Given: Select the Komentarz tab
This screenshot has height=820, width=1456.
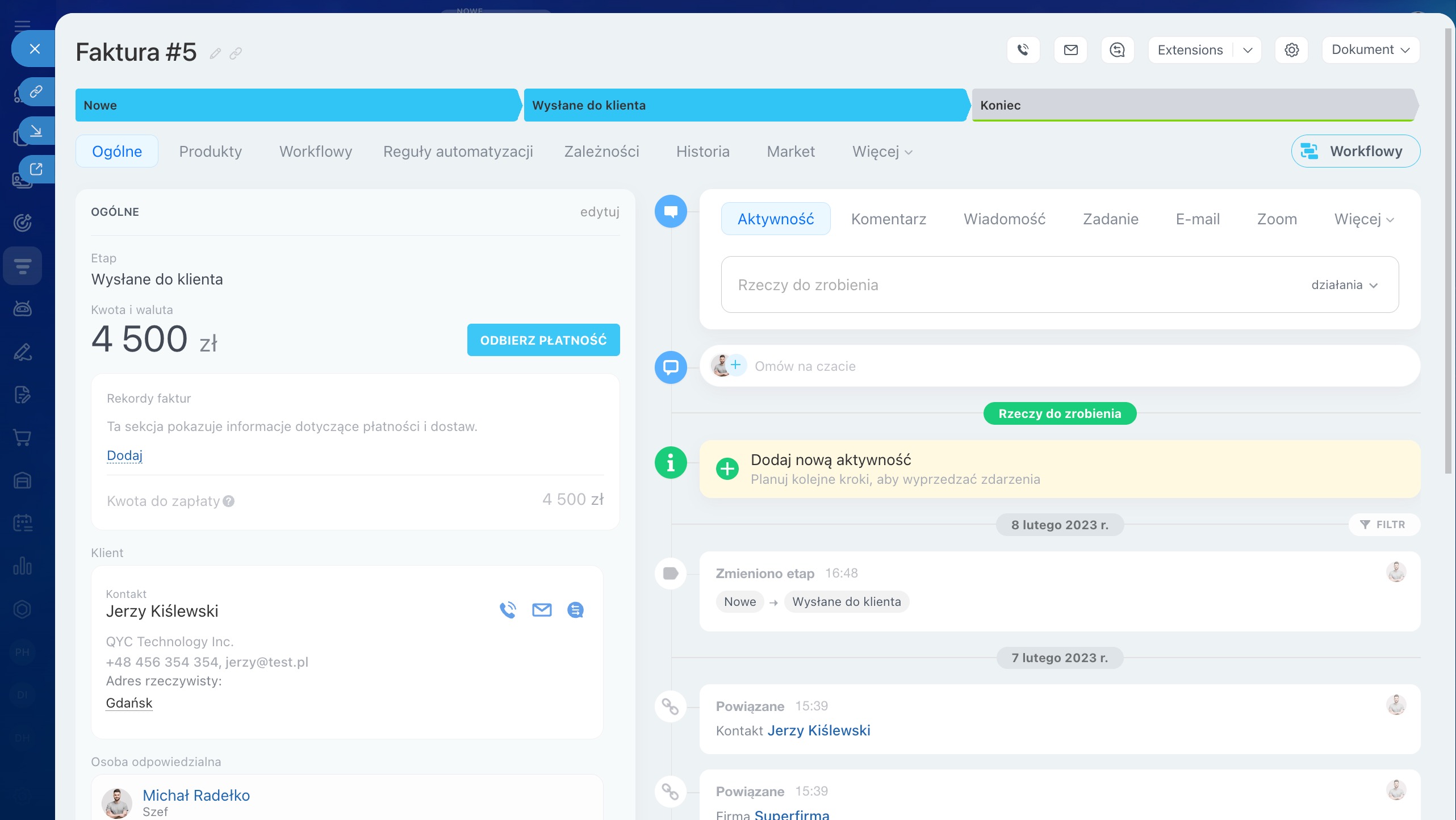Looking at the screenshot, I should (x=888, y=219).
